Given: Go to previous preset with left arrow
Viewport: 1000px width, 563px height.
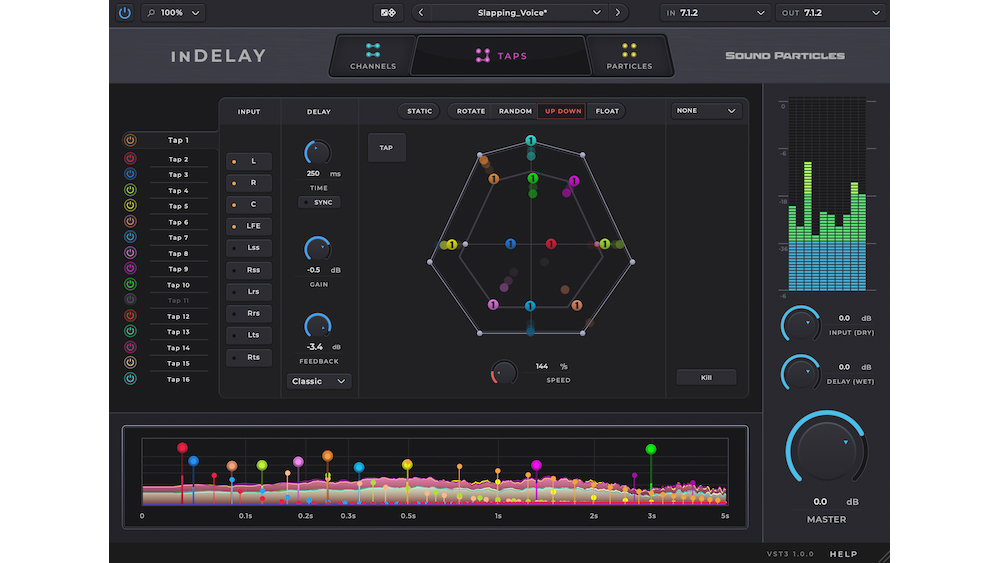Looking at the screenshot, I should click(421, 13).
